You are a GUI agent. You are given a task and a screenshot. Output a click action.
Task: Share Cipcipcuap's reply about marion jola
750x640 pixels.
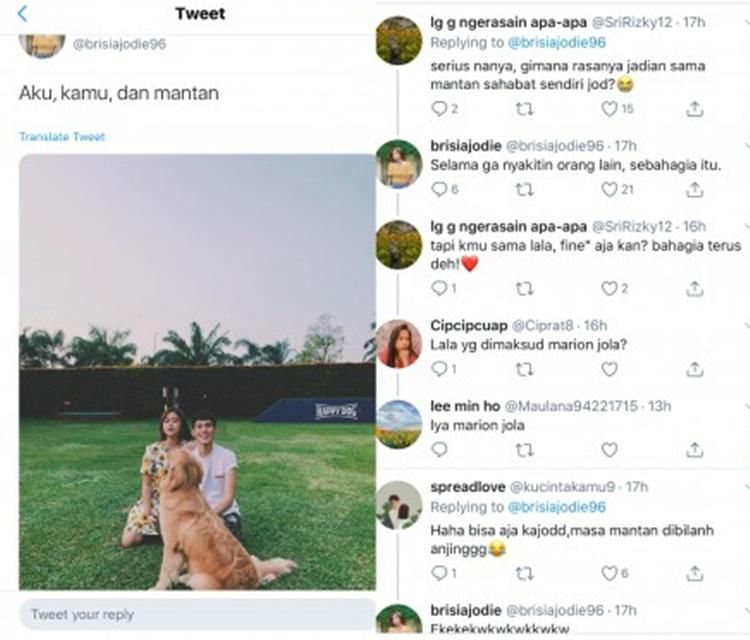tap(695, 369)
